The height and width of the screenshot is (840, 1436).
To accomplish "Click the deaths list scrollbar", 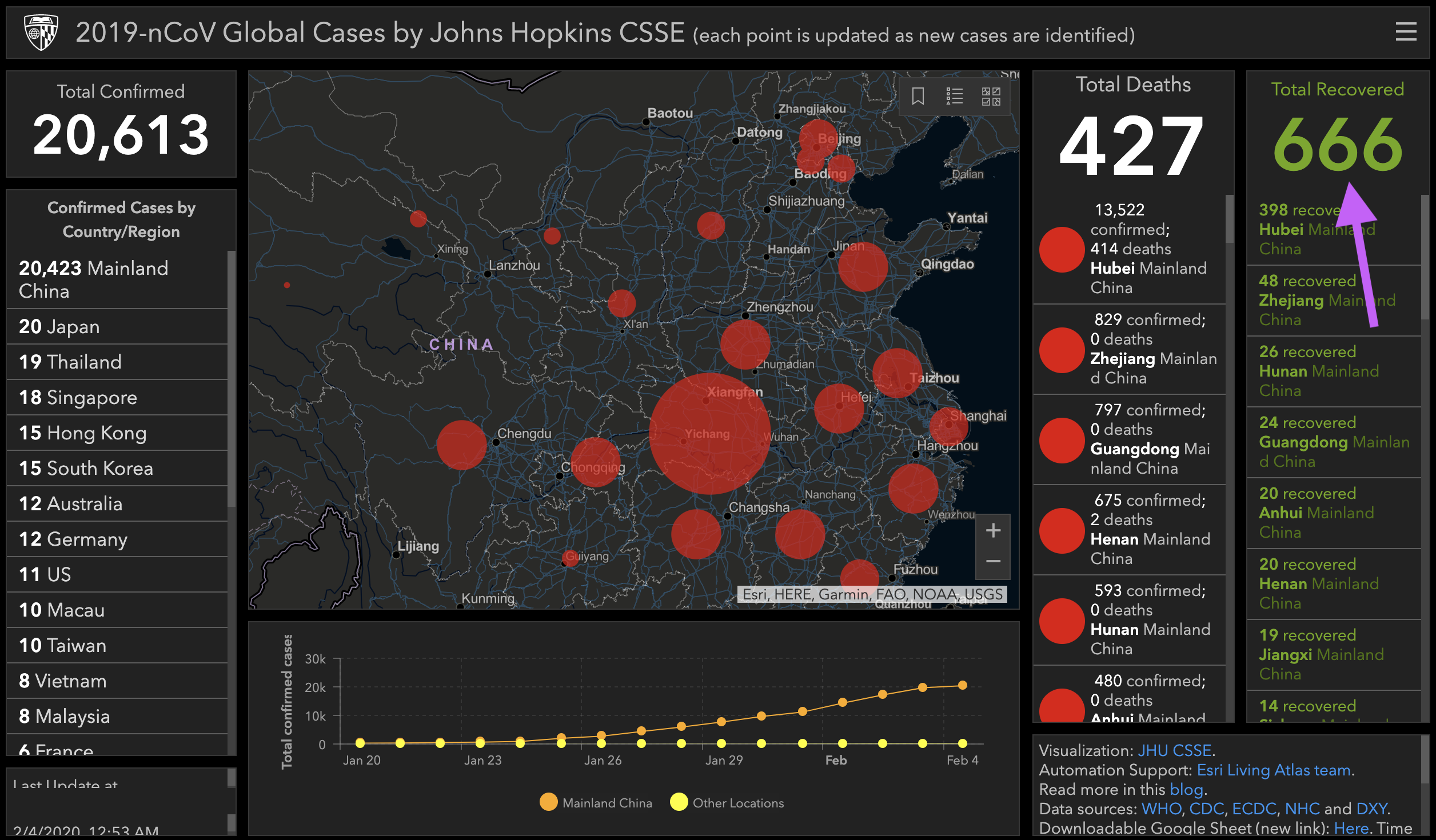I will [1229, 219].
